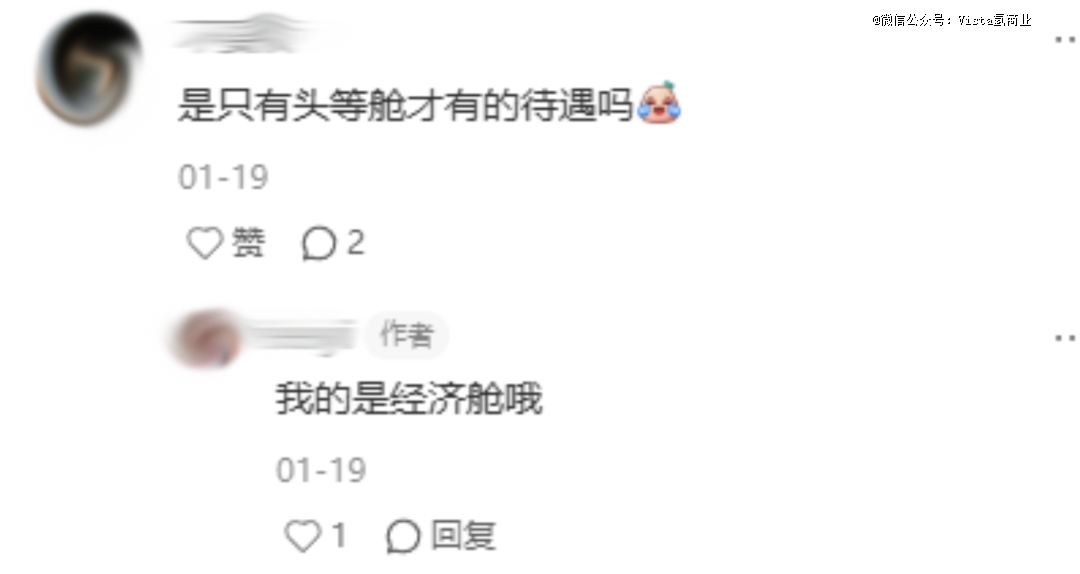Open the author's small reply avatar
This screenshot has height=574, width=1080.
pyautogui.click(x=206, y=338)
